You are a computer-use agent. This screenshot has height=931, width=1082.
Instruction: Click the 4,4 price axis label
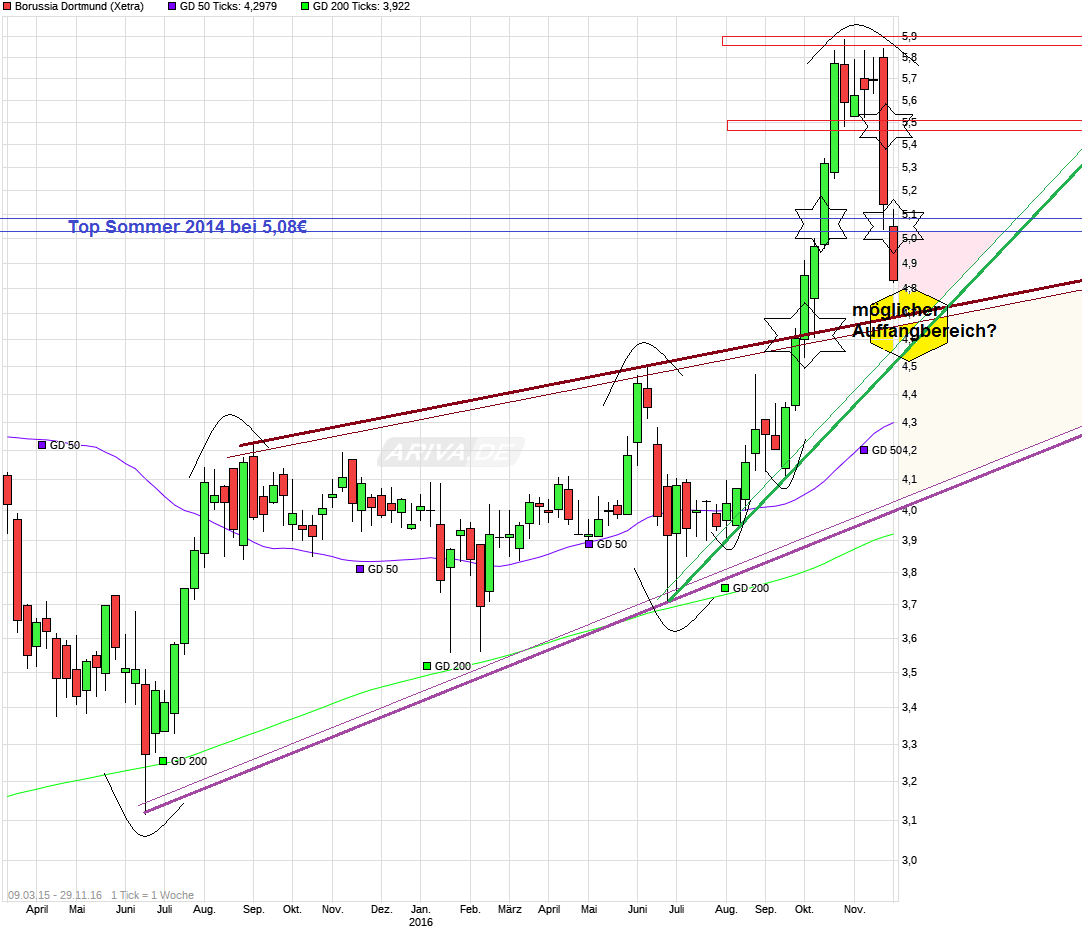click(909, 395)
